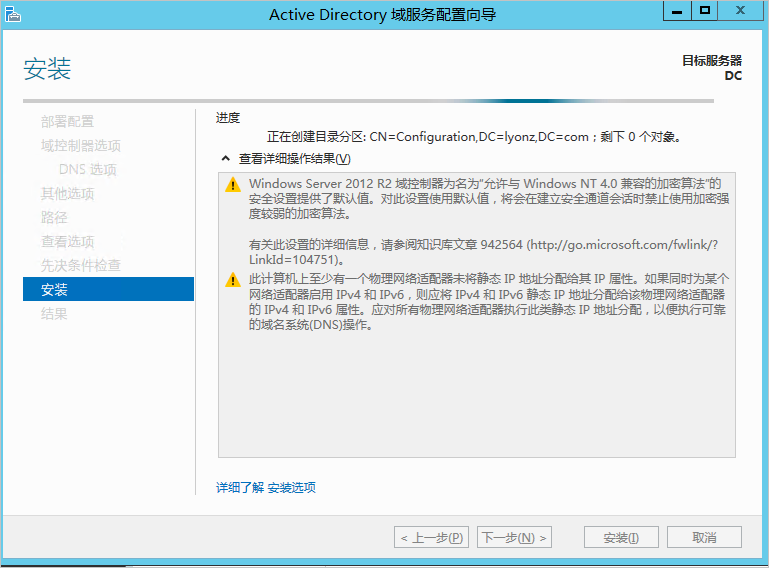Click the wizard app icon in title bar
Image resolution: width=769 pixels, height=568 pixels.
pyautogui.click(x=13, y=15)
